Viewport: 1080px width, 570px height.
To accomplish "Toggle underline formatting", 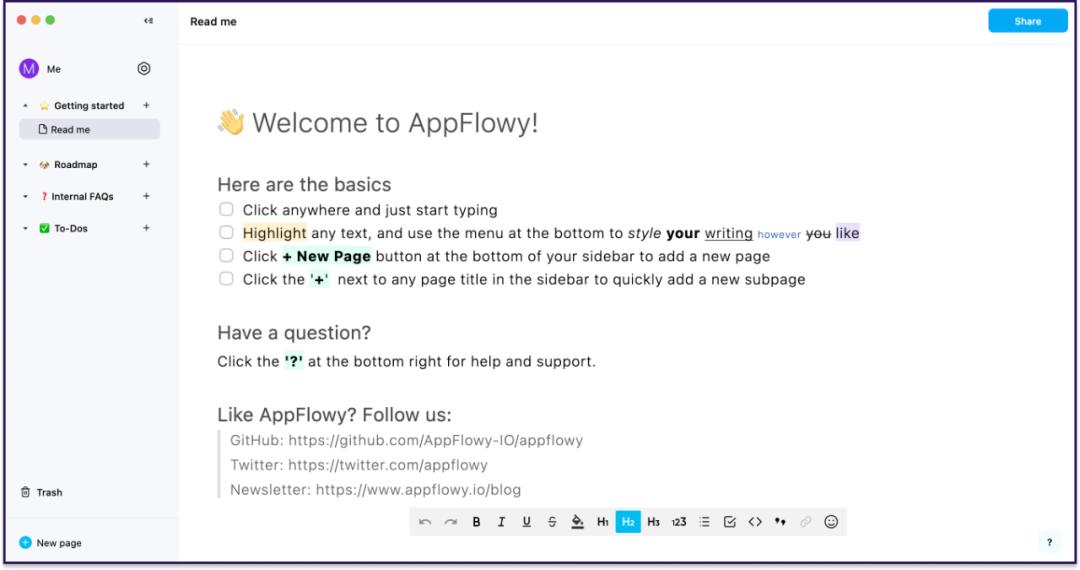I will (526, 522).
